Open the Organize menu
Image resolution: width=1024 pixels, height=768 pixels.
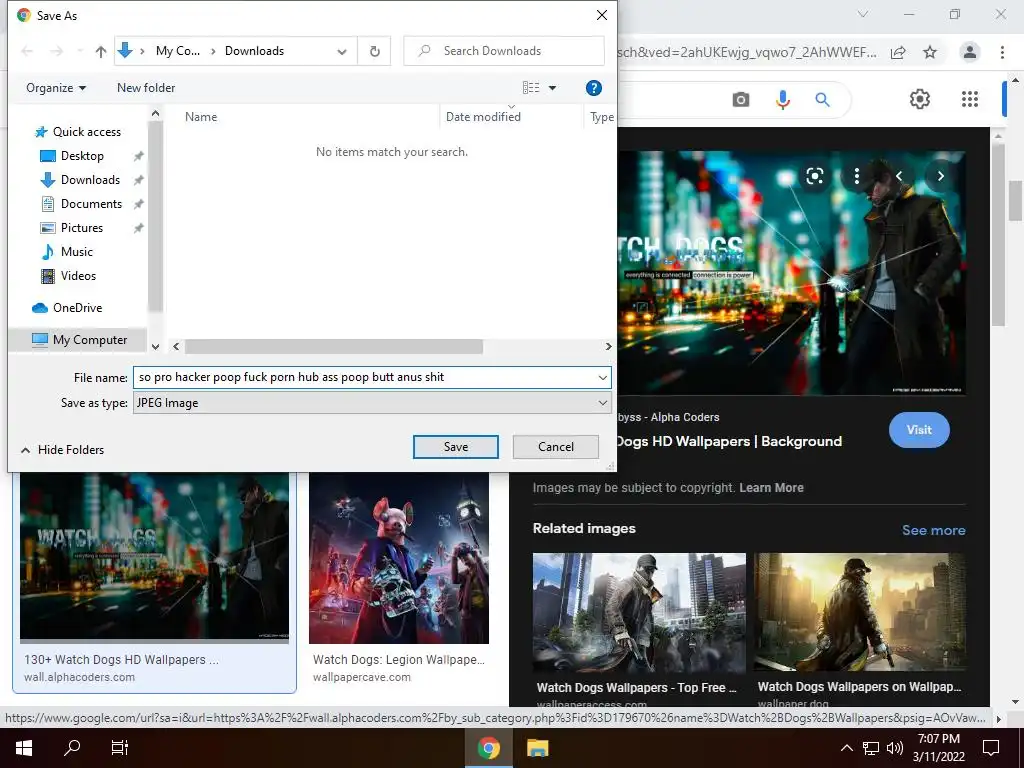[x=56, y=88]
